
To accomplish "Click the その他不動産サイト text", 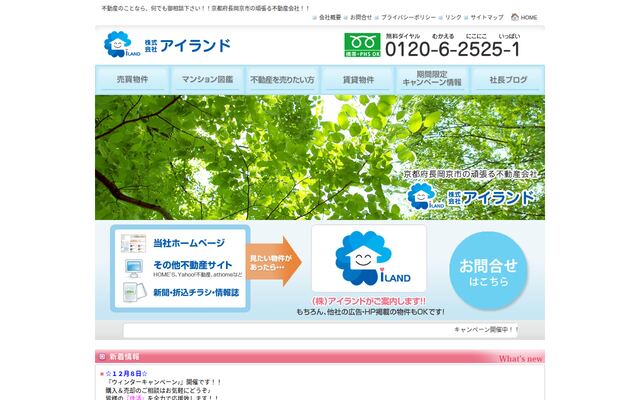I will click(x=193, y=265).
